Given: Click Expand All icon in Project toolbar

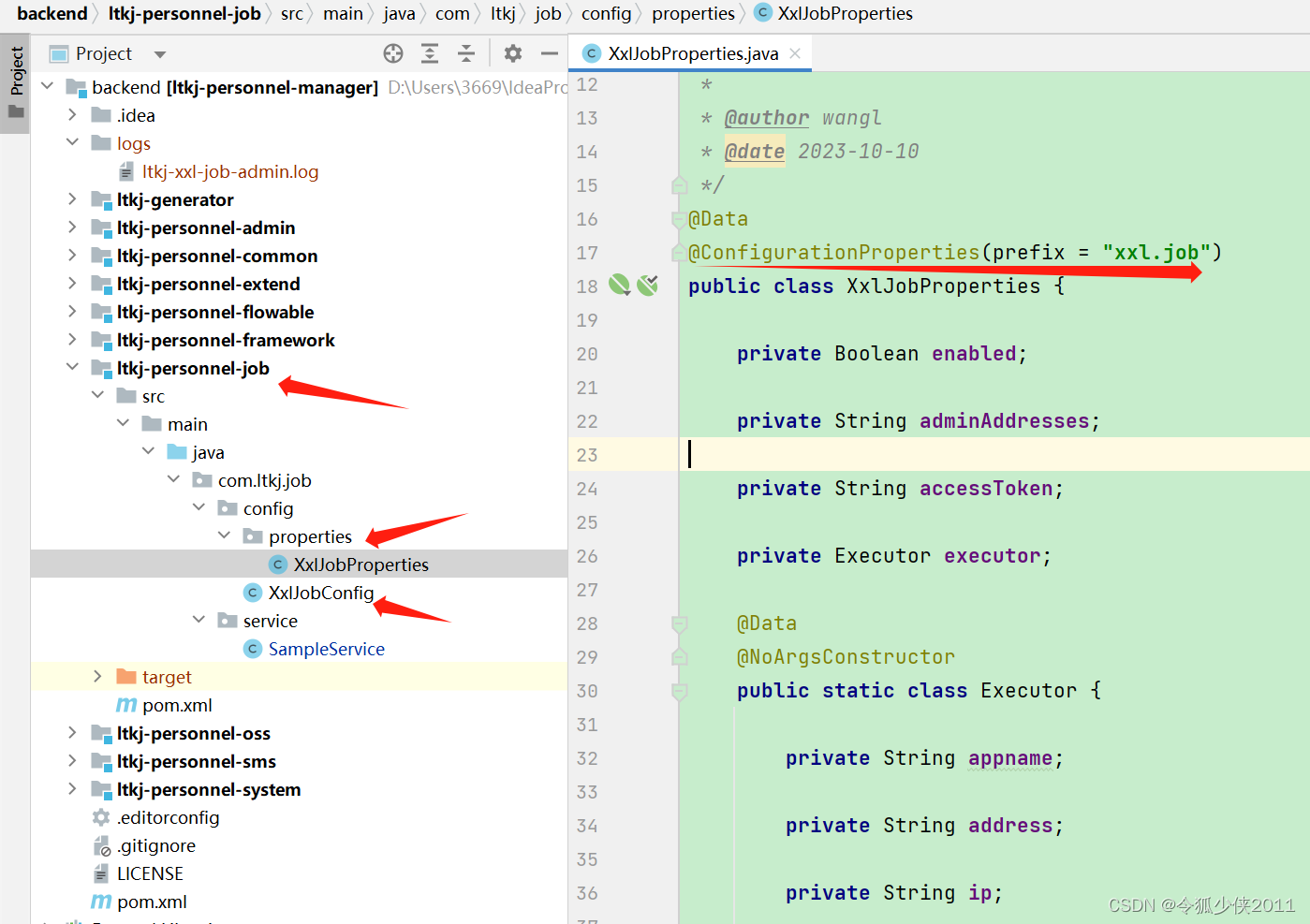Looking at the screenshot, I should pyautogui.click(x=430, y=53).
